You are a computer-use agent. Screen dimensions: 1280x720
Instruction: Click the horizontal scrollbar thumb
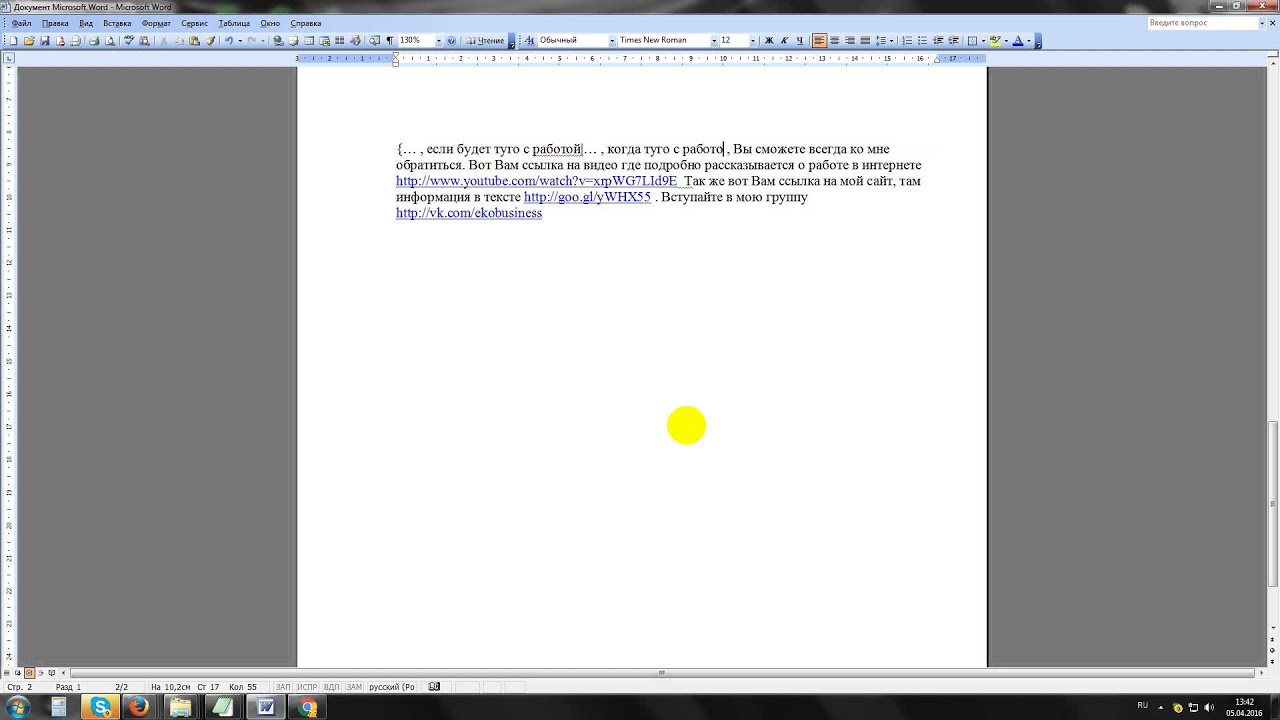(x=661, y=673)
